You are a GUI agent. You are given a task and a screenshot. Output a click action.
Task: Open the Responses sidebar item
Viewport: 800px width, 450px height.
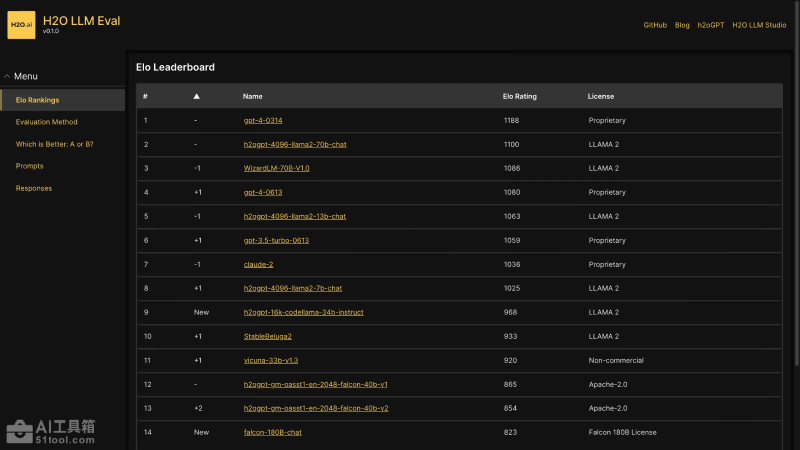click(x=34, y=188)
